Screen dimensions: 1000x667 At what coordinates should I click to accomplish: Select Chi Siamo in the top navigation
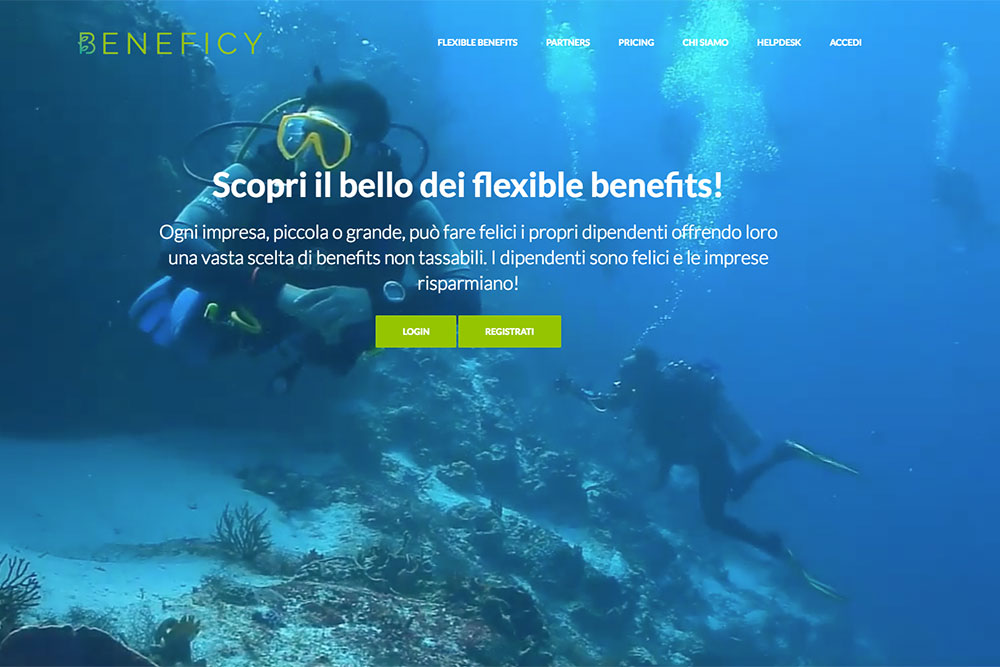coord(705,43)
